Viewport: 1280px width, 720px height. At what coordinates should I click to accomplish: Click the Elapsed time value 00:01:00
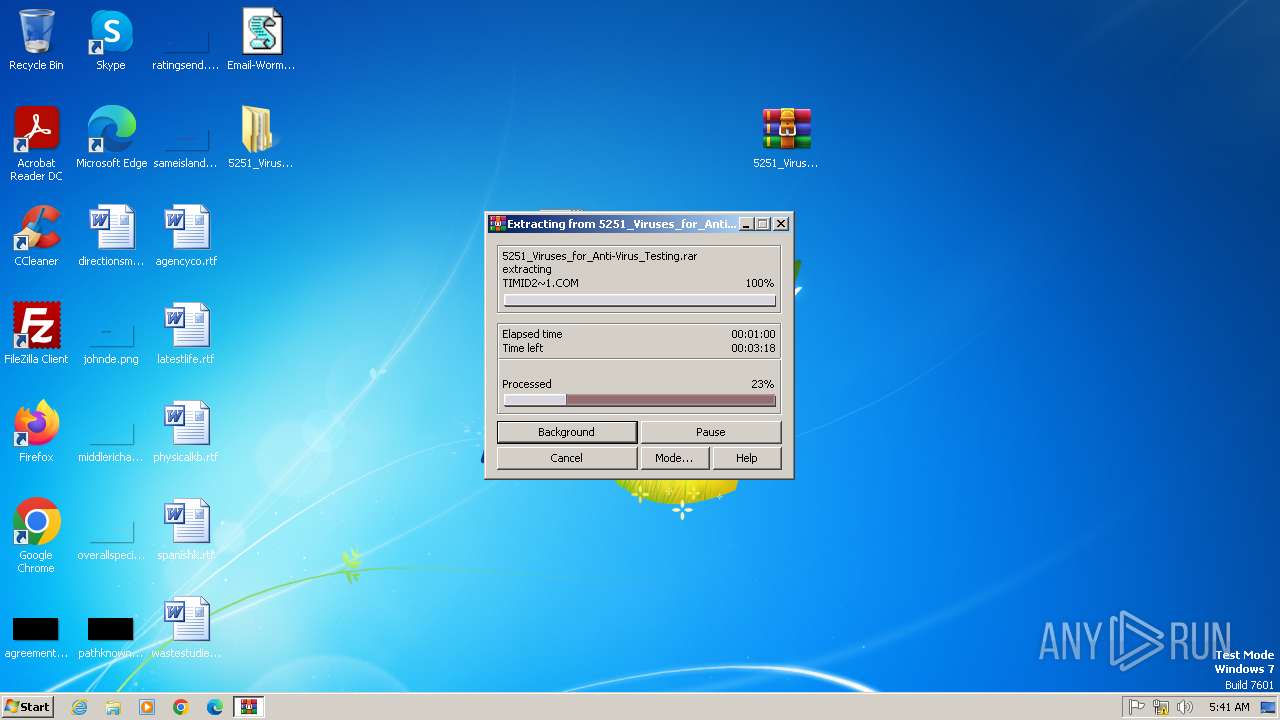[x=753, y=334]
